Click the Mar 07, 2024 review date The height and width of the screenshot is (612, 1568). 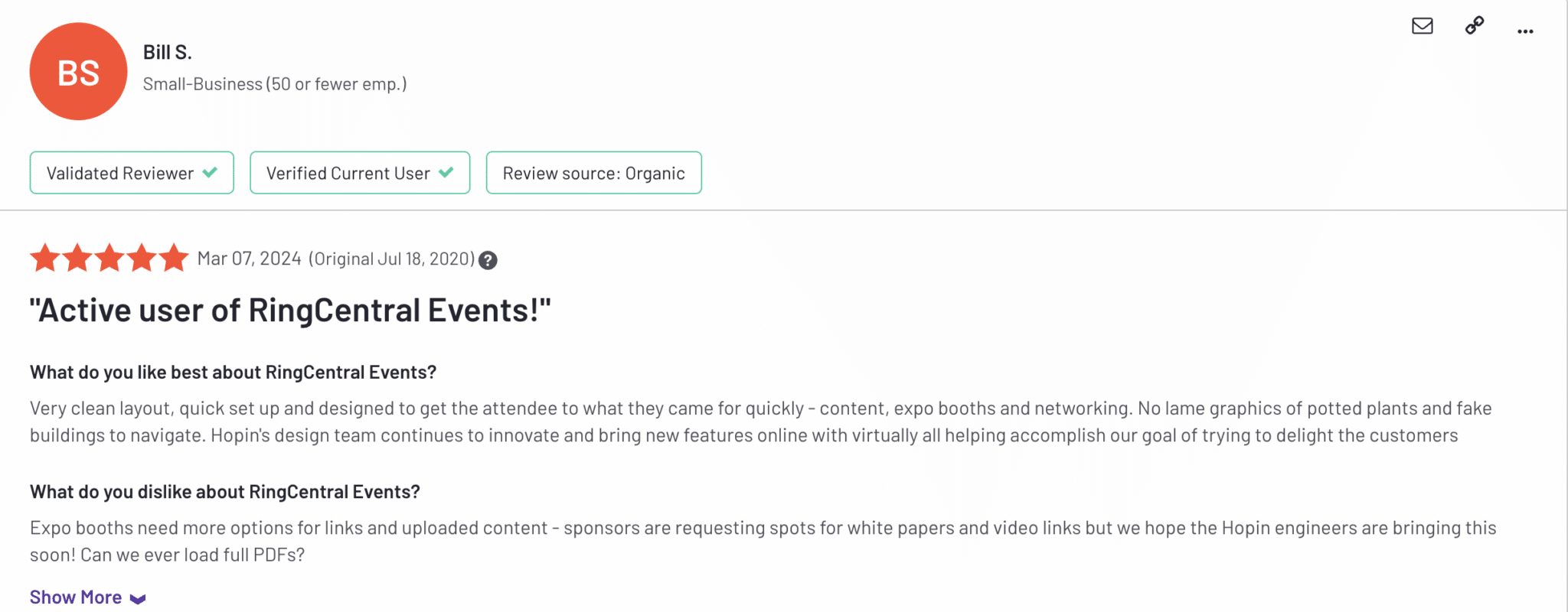[x=249, y=259]
